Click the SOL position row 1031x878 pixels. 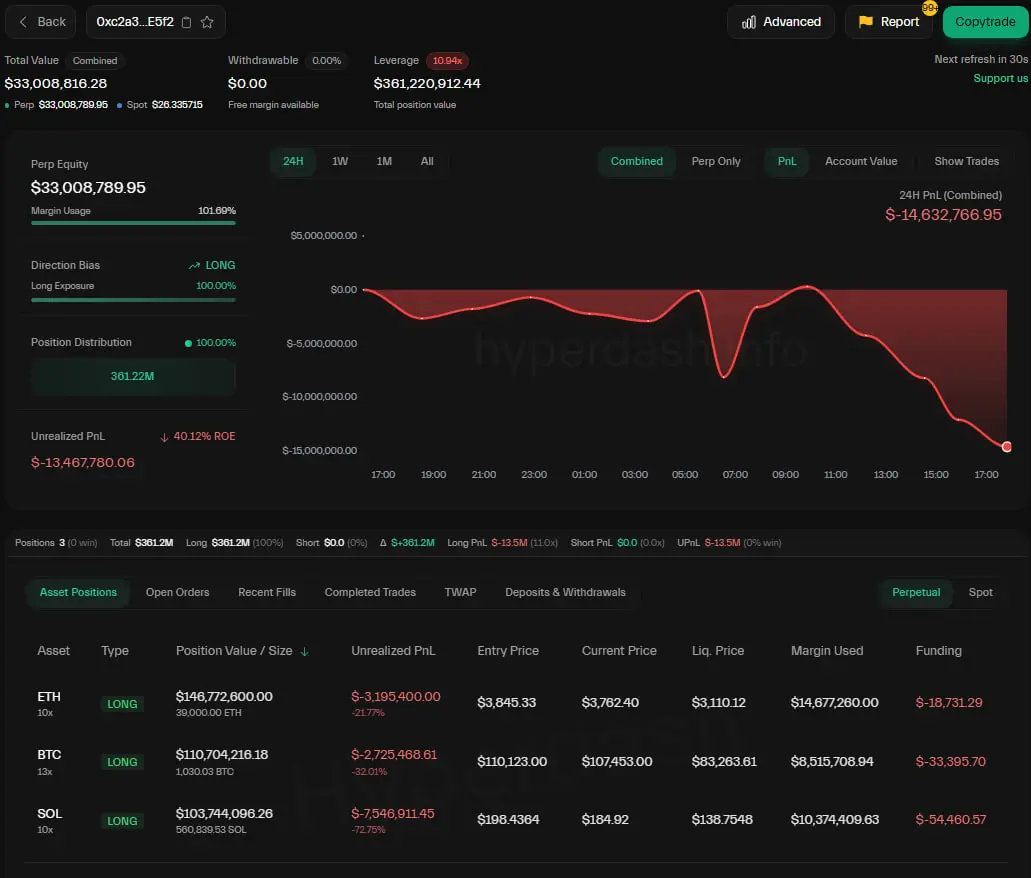[x=500, y=820]
